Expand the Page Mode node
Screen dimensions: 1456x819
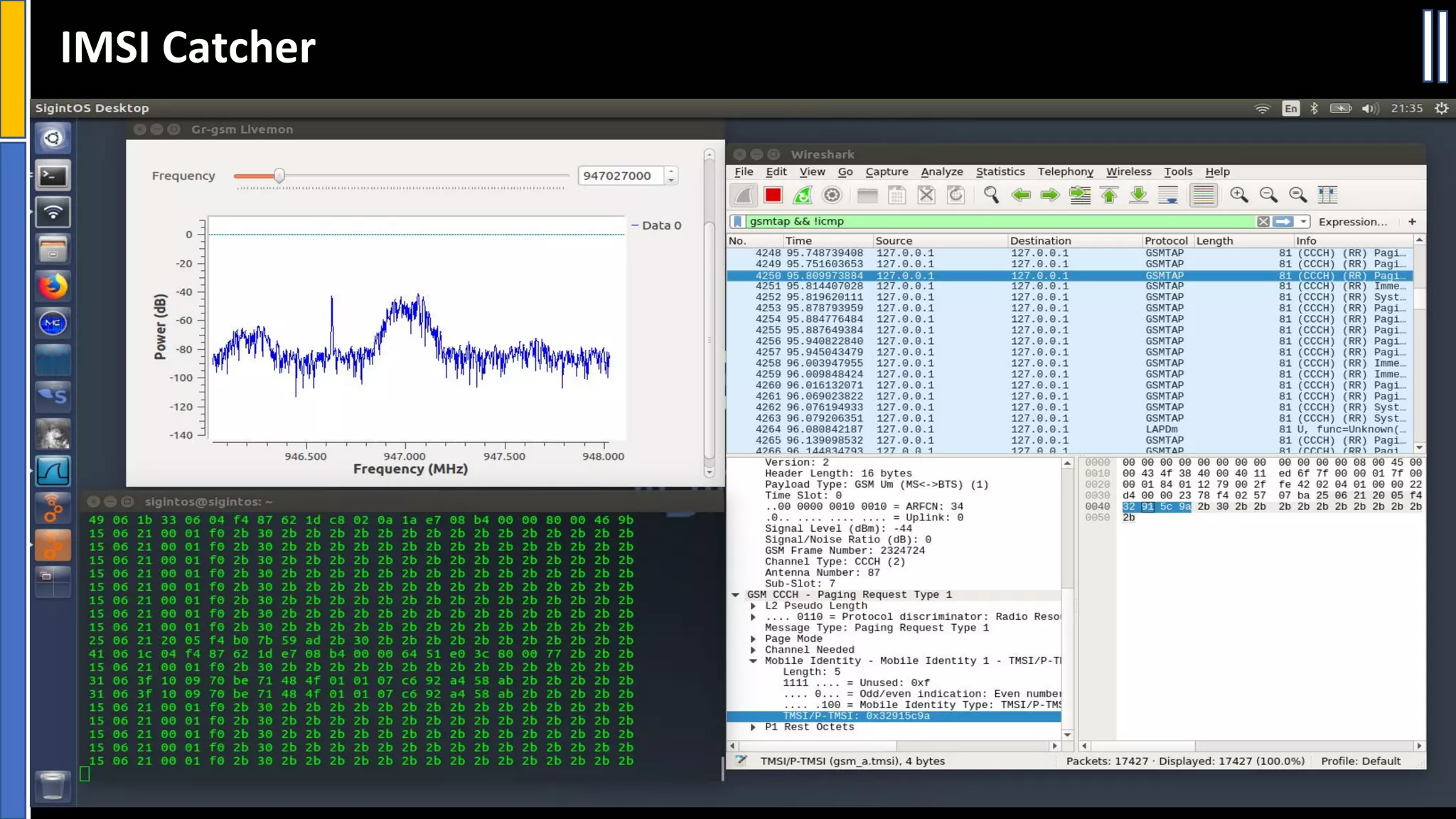coord(753,639)
